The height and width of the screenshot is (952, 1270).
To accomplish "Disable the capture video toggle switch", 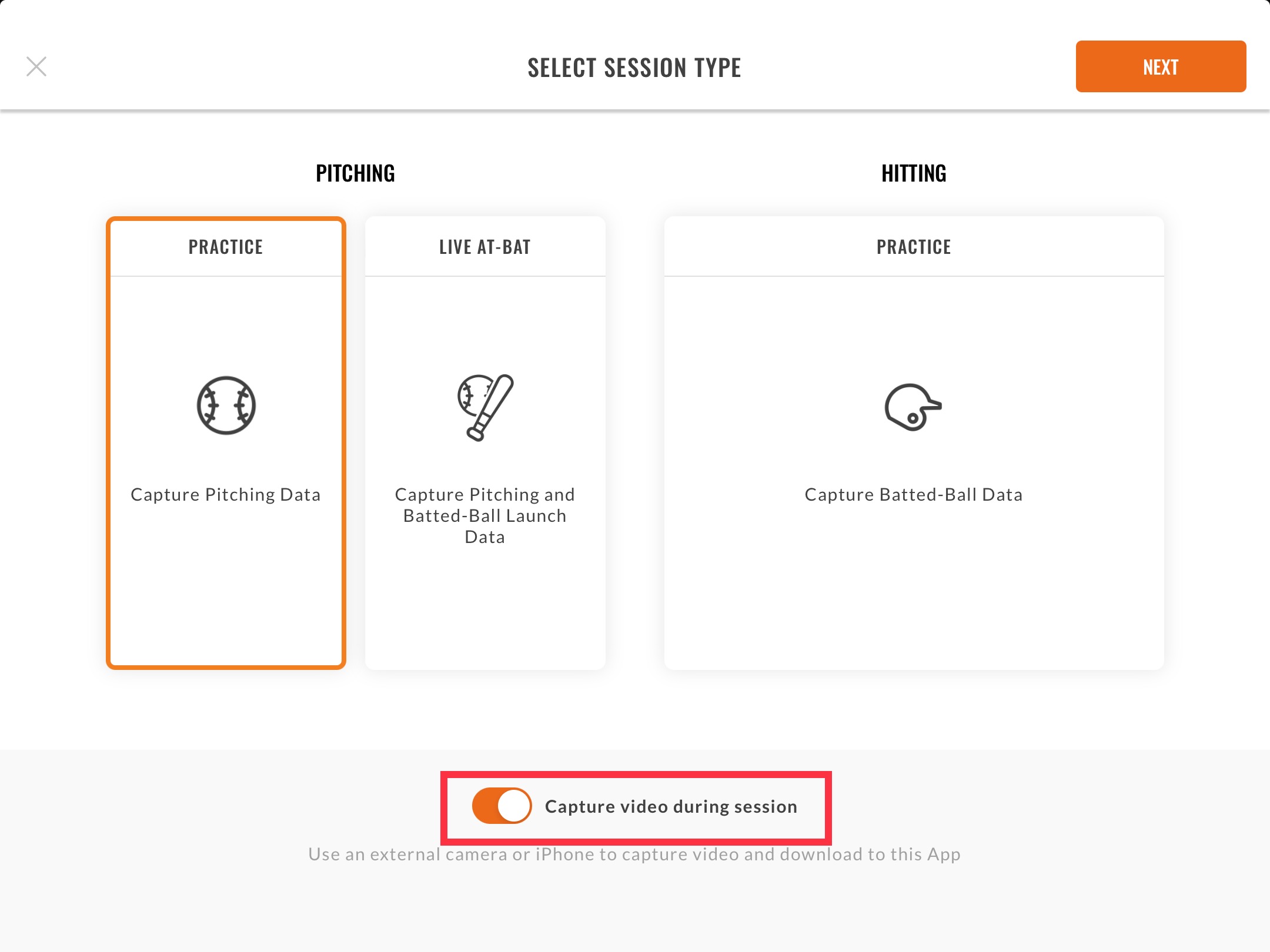I will click(502, 806).
